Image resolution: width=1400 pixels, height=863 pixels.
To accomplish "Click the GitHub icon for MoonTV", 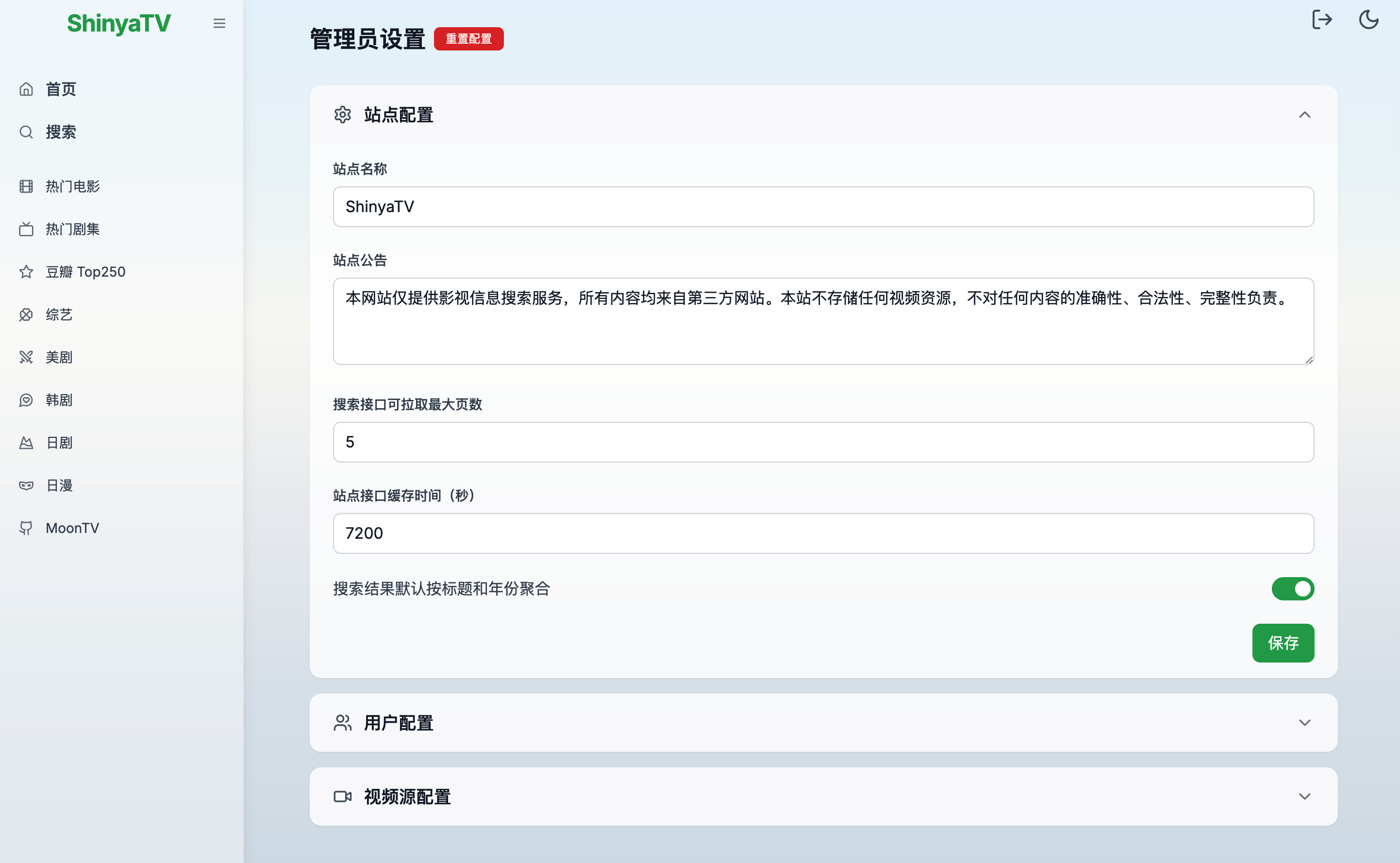I will 26,528.
